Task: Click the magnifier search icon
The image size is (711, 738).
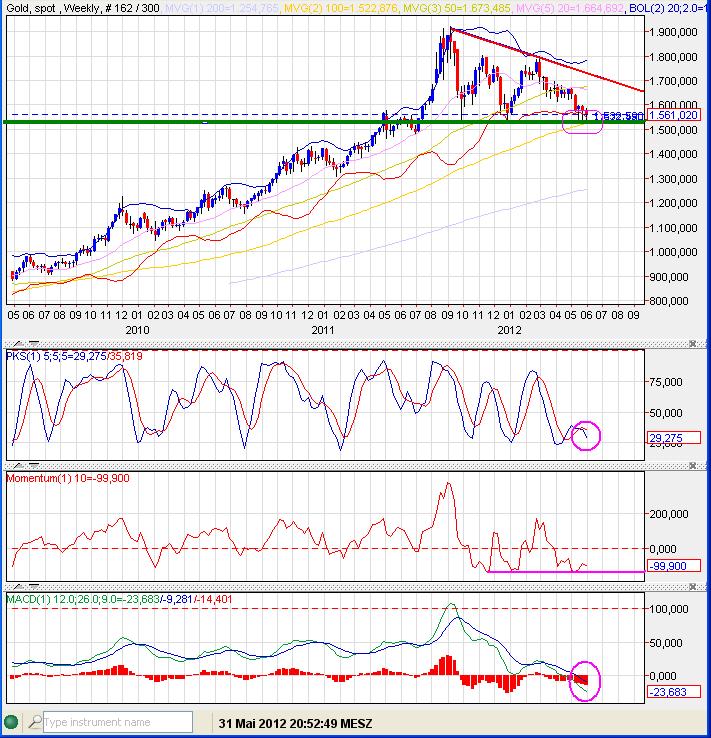Action: tap(34, 722)
